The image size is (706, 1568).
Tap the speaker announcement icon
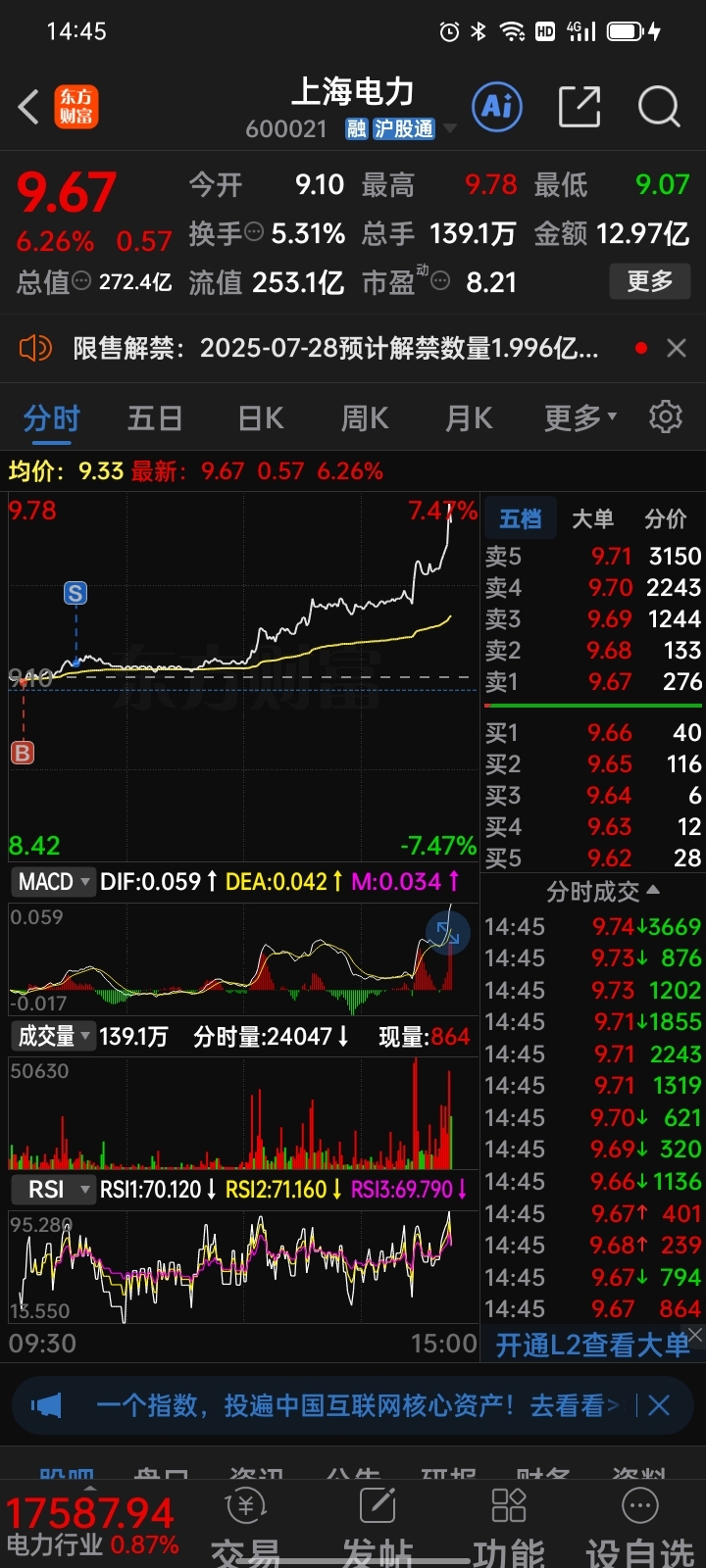click(35, 348)
